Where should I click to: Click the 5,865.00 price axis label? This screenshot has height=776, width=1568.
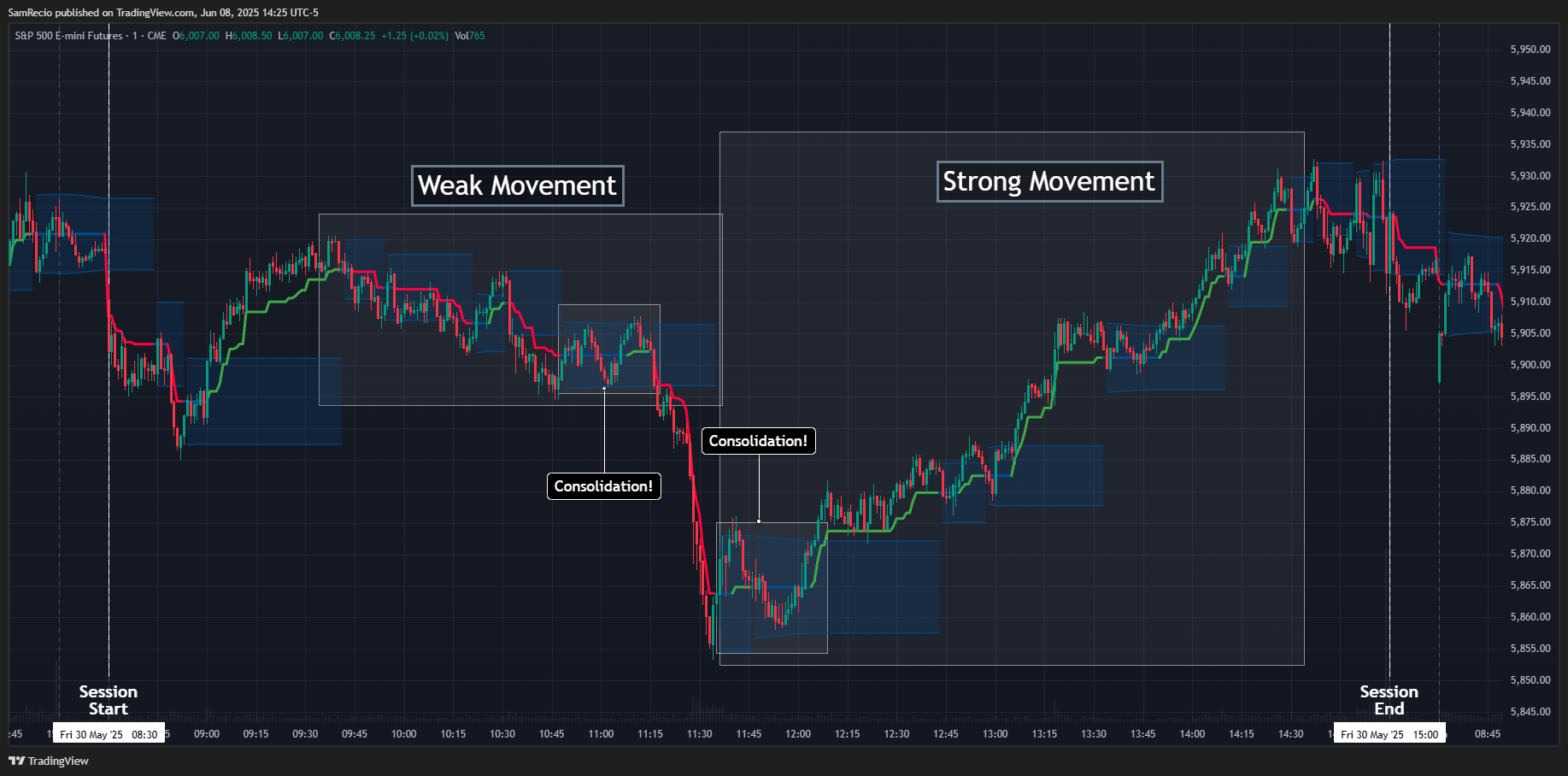1530,585
